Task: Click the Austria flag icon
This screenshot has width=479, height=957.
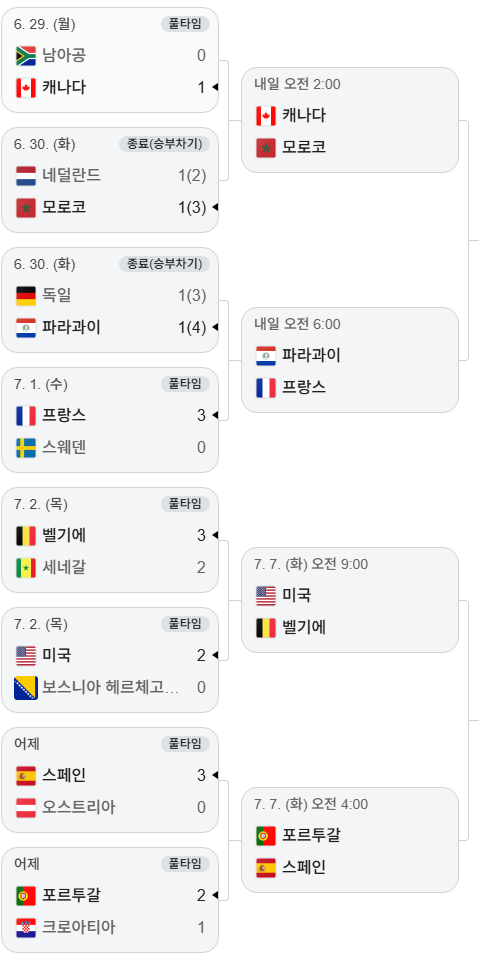Action: (x=26, y=807)
